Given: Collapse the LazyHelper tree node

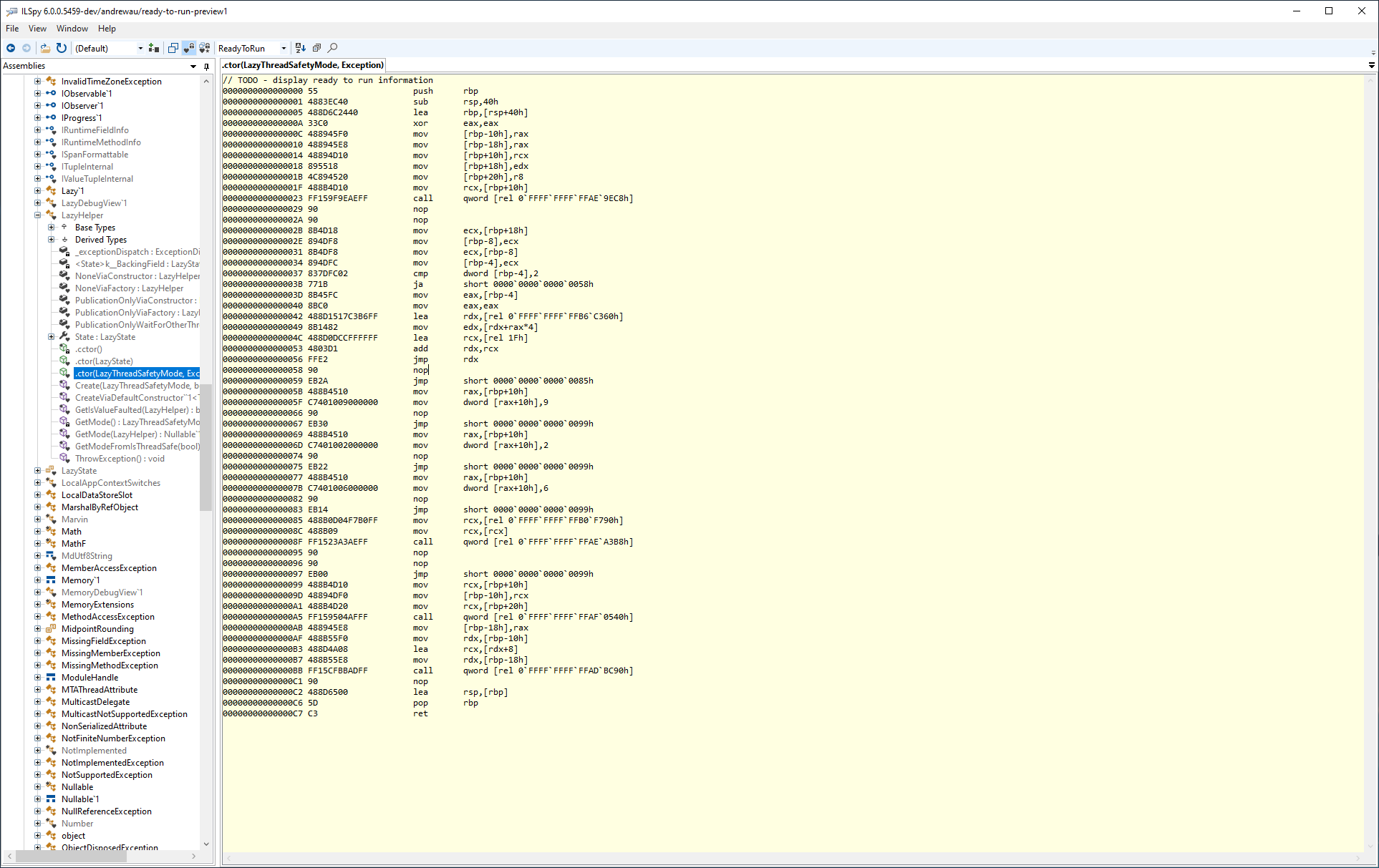Looking at the screenshot, I should tap(37, 215).
